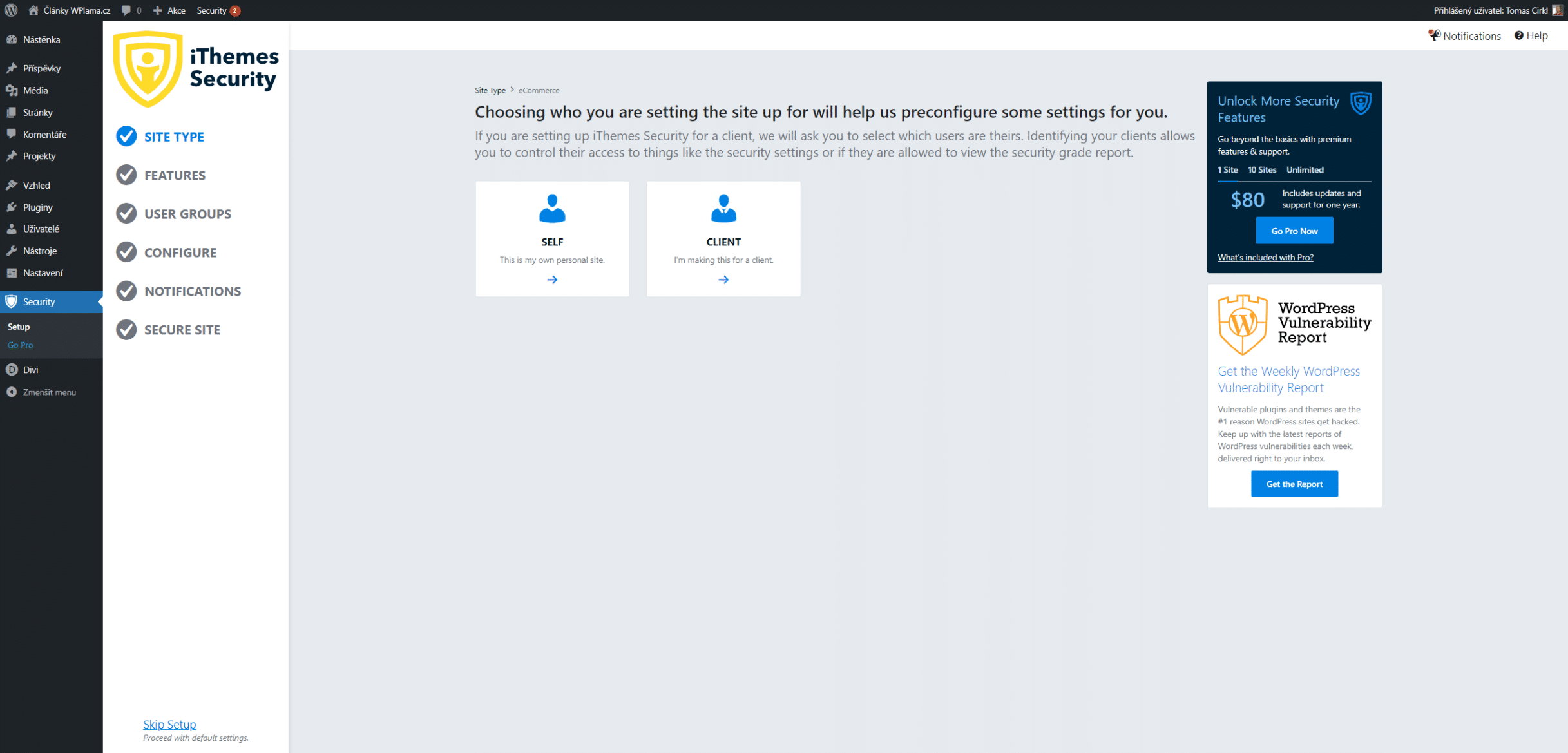This screenshot has height=753, width=1568.
Task: Click 'This is my own personal site.' text
Action: click(x=552, y=260)
